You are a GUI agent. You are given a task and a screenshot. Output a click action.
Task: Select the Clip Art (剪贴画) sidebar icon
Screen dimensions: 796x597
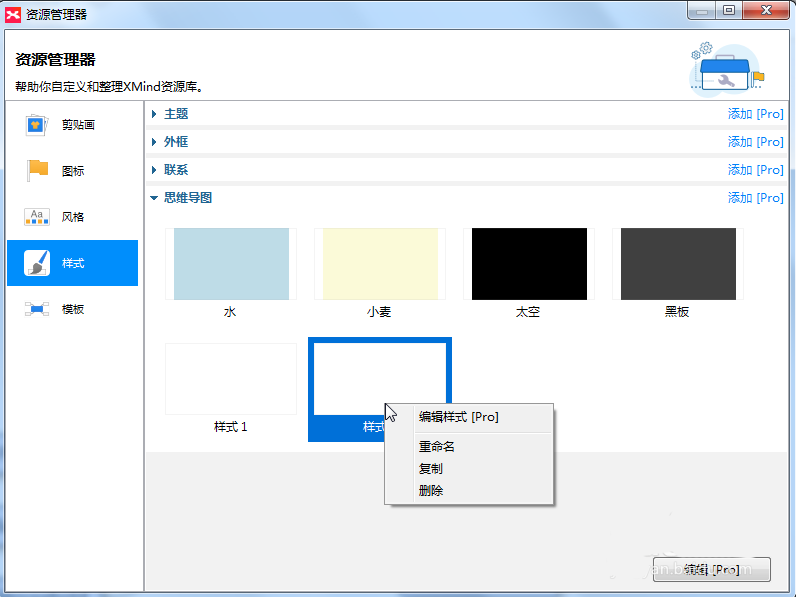click(x=37, y=125)
